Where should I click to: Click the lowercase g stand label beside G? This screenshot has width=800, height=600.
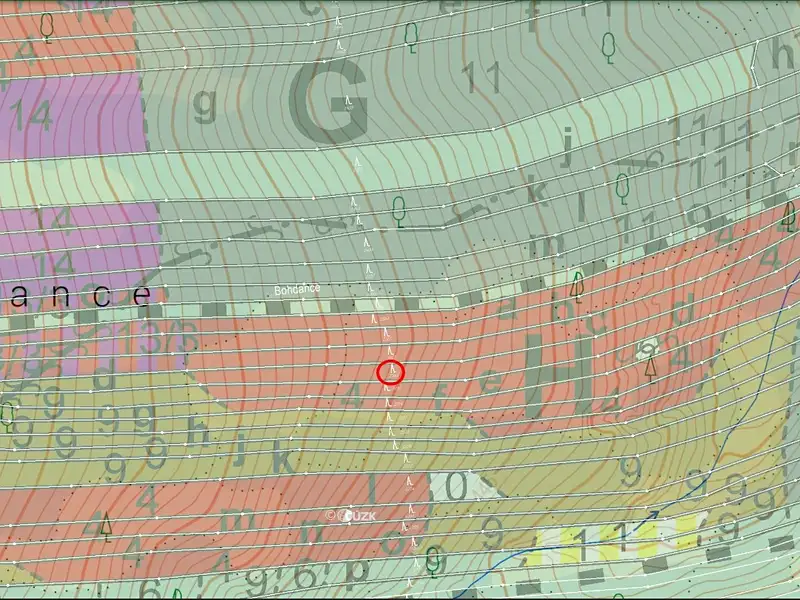click(205, 106)
